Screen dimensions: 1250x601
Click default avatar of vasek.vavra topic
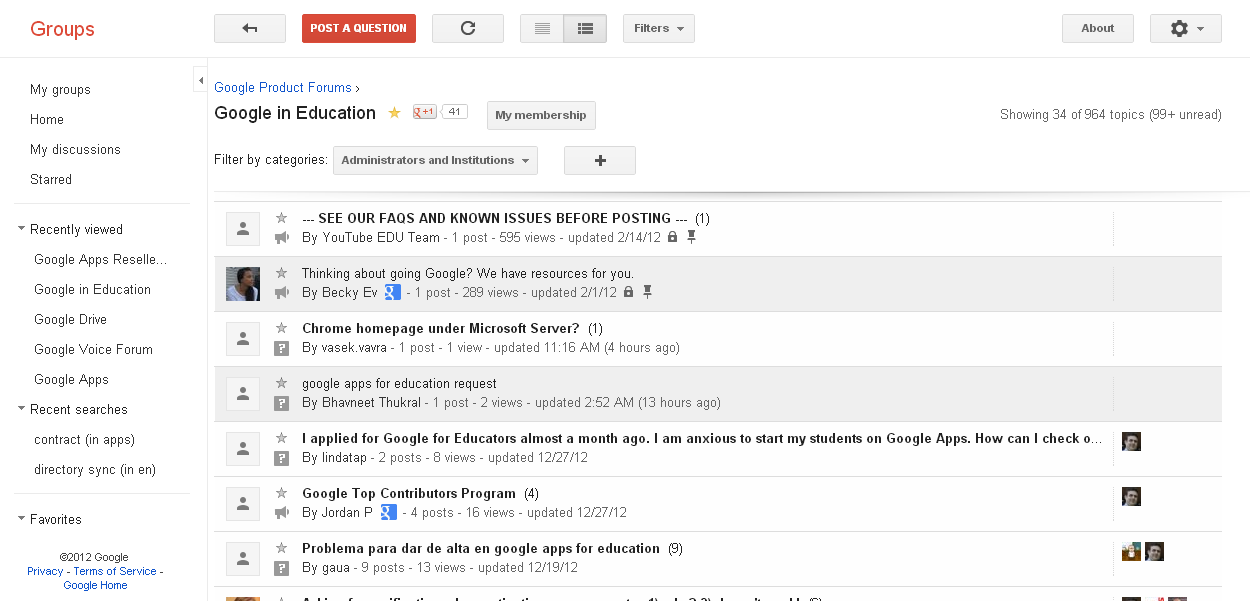(243, 339)
